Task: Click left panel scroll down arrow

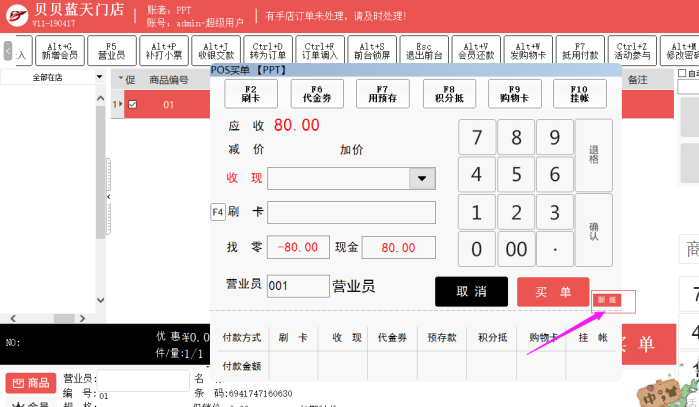Action: [x=100, y=300]
